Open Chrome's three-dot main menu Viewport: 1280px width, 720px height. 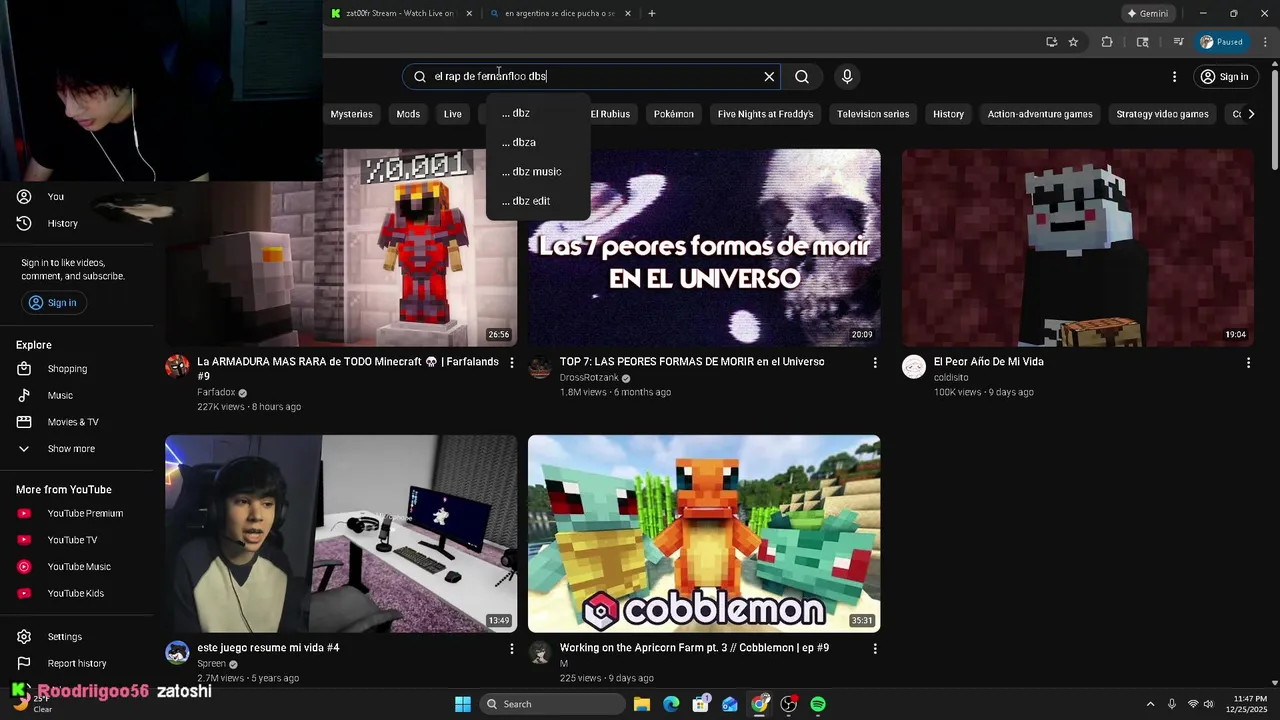(1263, 42)
